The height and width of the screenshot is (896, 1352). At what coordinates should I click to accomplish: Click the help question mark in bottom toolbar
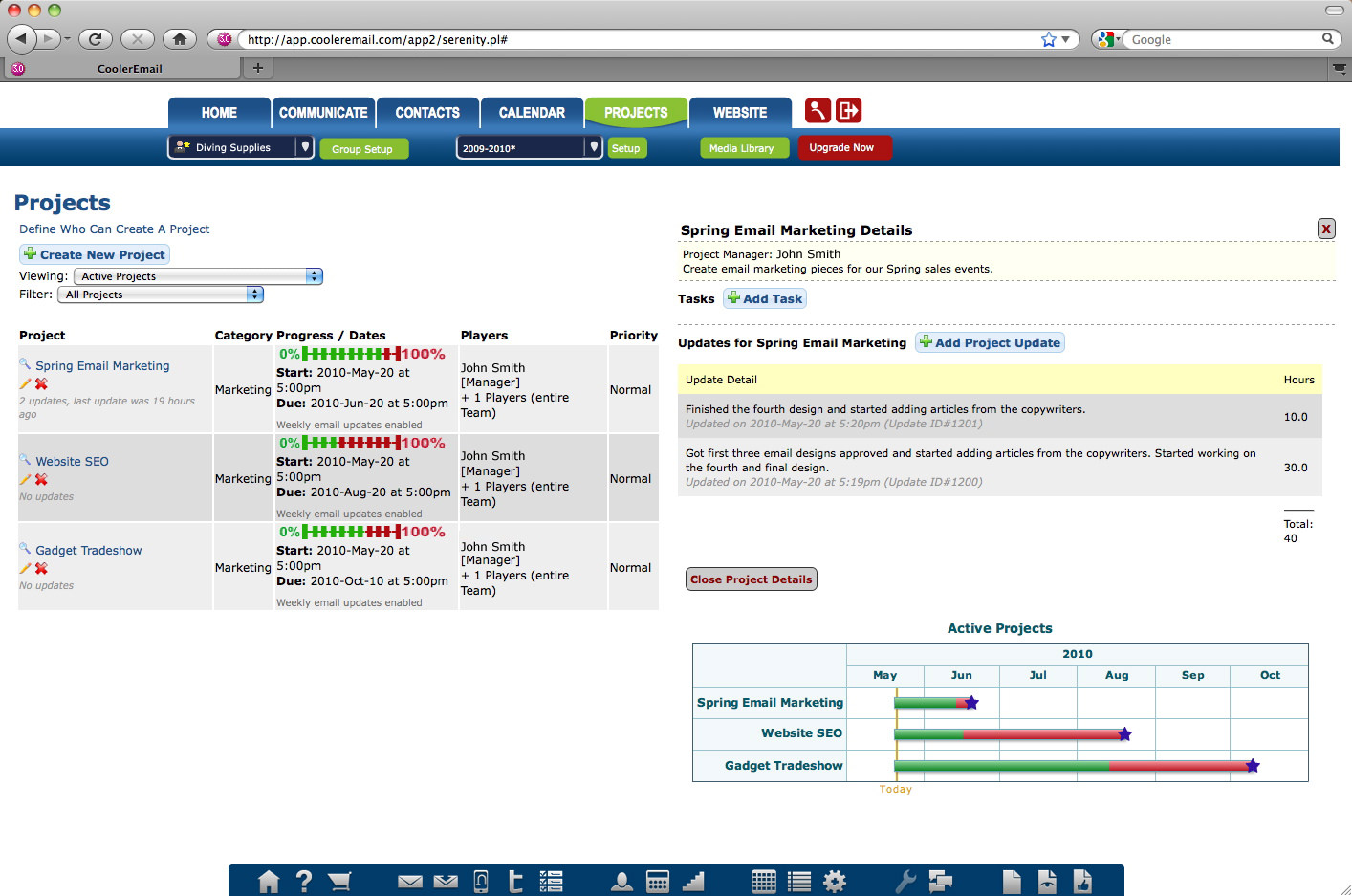tap(304, 881)
